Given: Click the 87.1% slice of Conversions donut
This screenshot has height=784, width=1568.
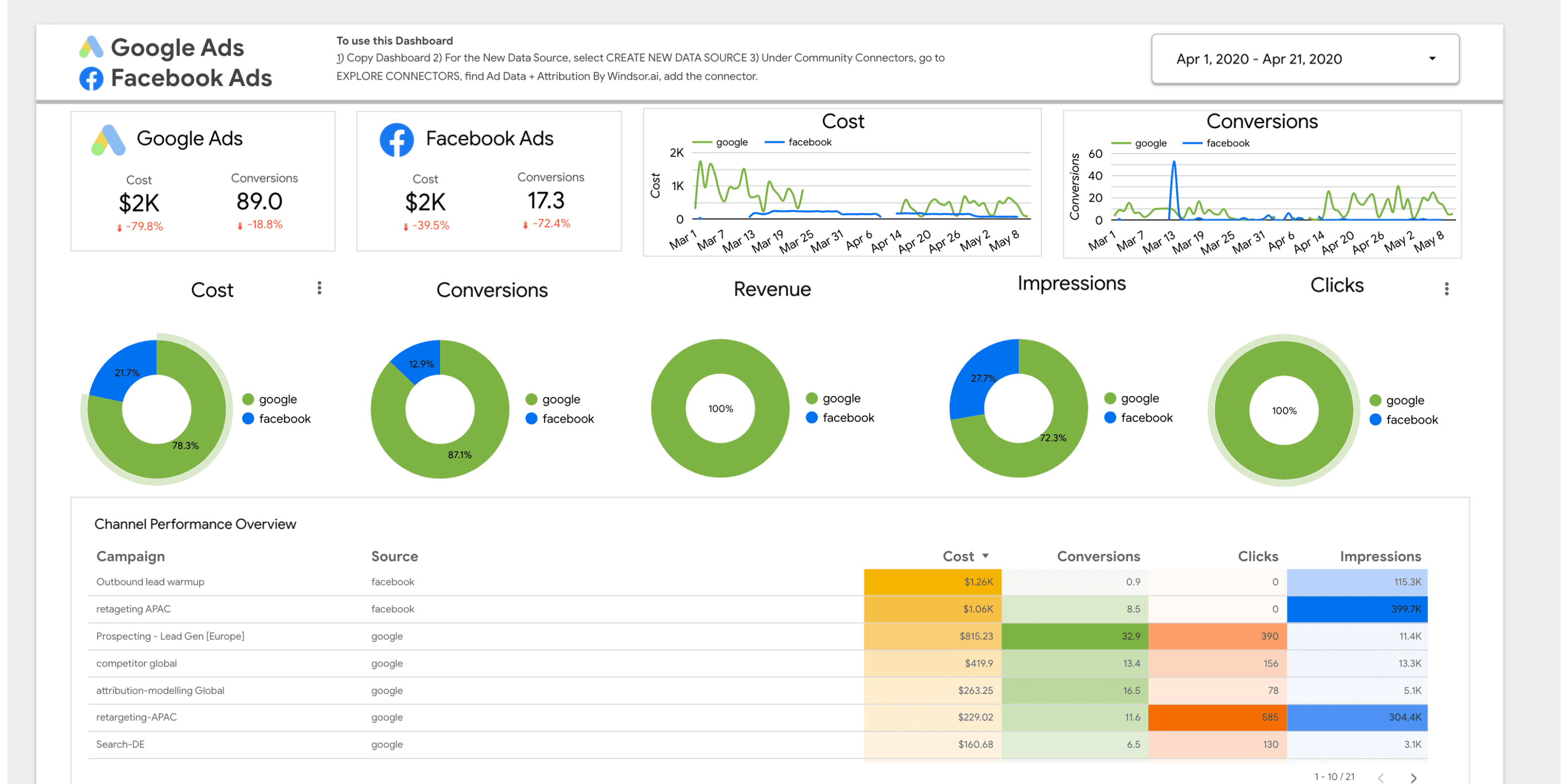Looking at the screenshot, I should click(459, 454).
